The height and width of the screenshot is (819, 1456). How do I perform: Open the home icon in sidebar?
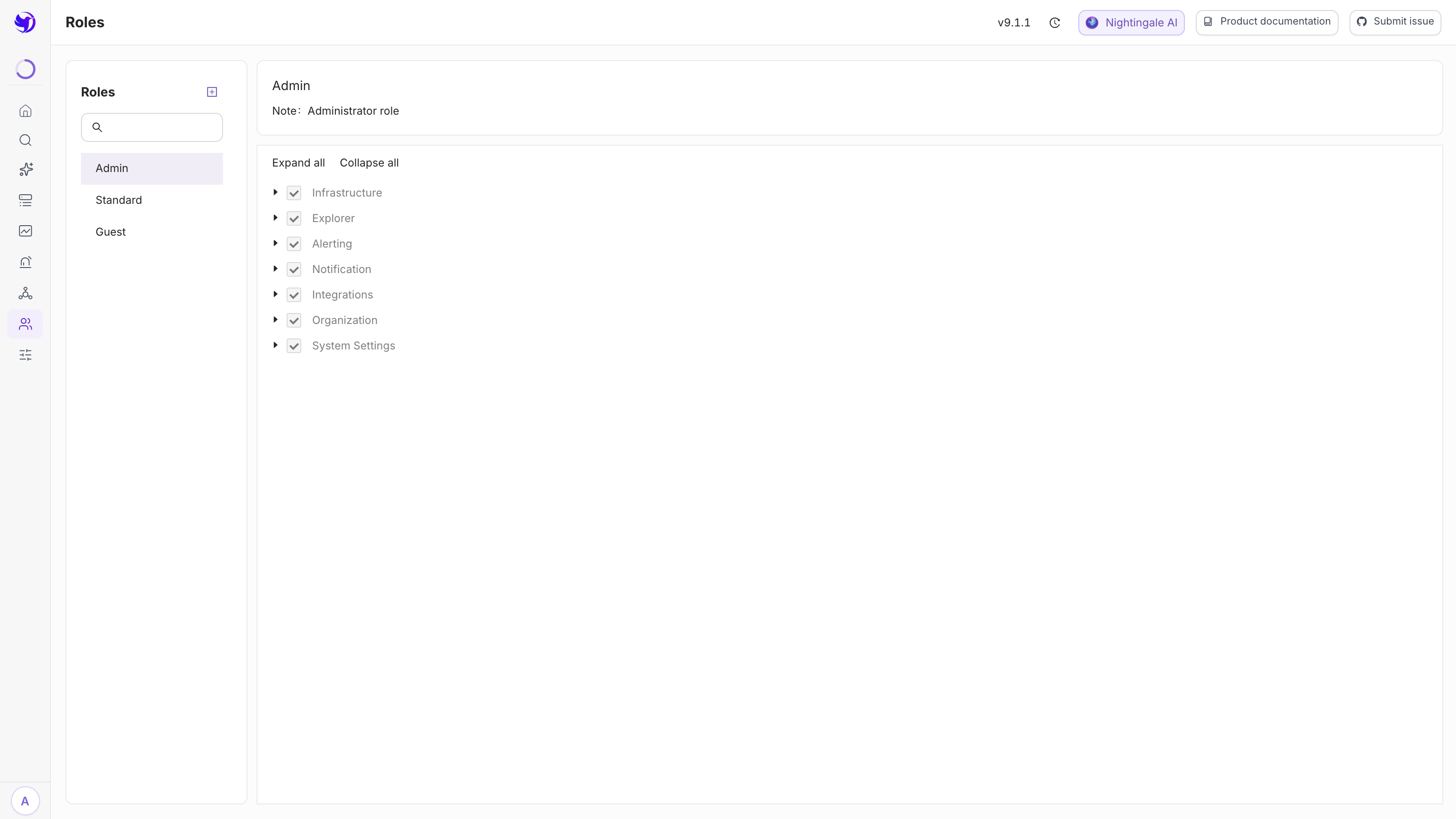pyautogui.click(x=25, y=111)
